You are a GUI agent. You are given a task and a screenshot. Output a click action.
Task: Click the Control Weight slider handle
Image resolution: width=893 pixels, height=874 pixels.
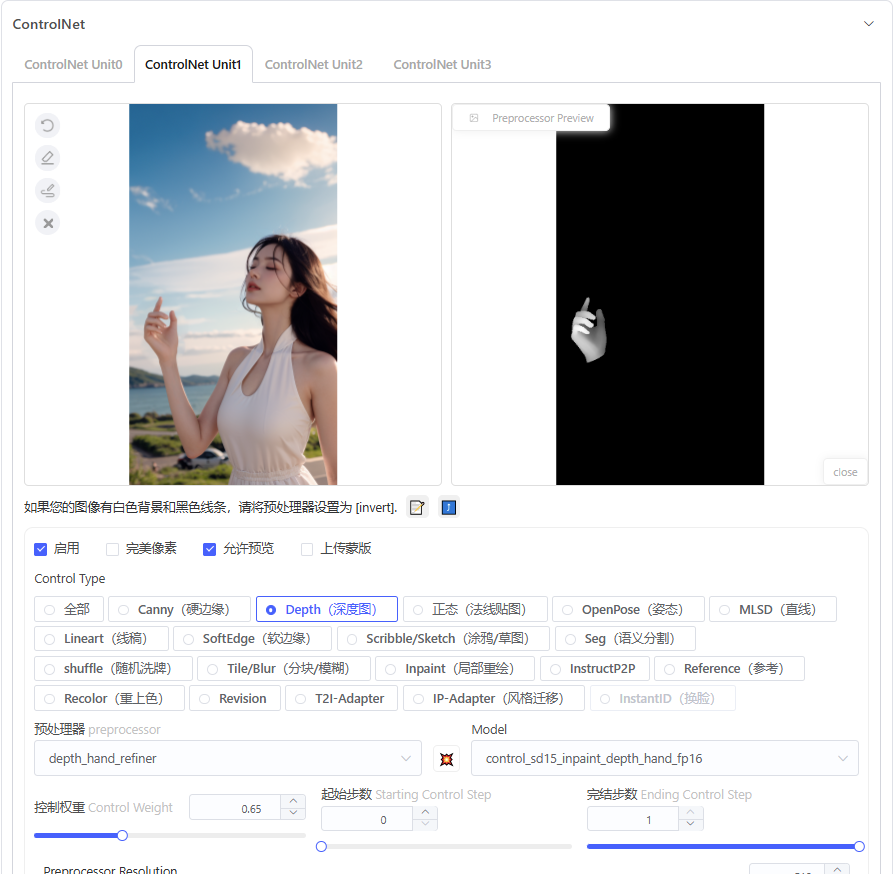tap(122, 836)
